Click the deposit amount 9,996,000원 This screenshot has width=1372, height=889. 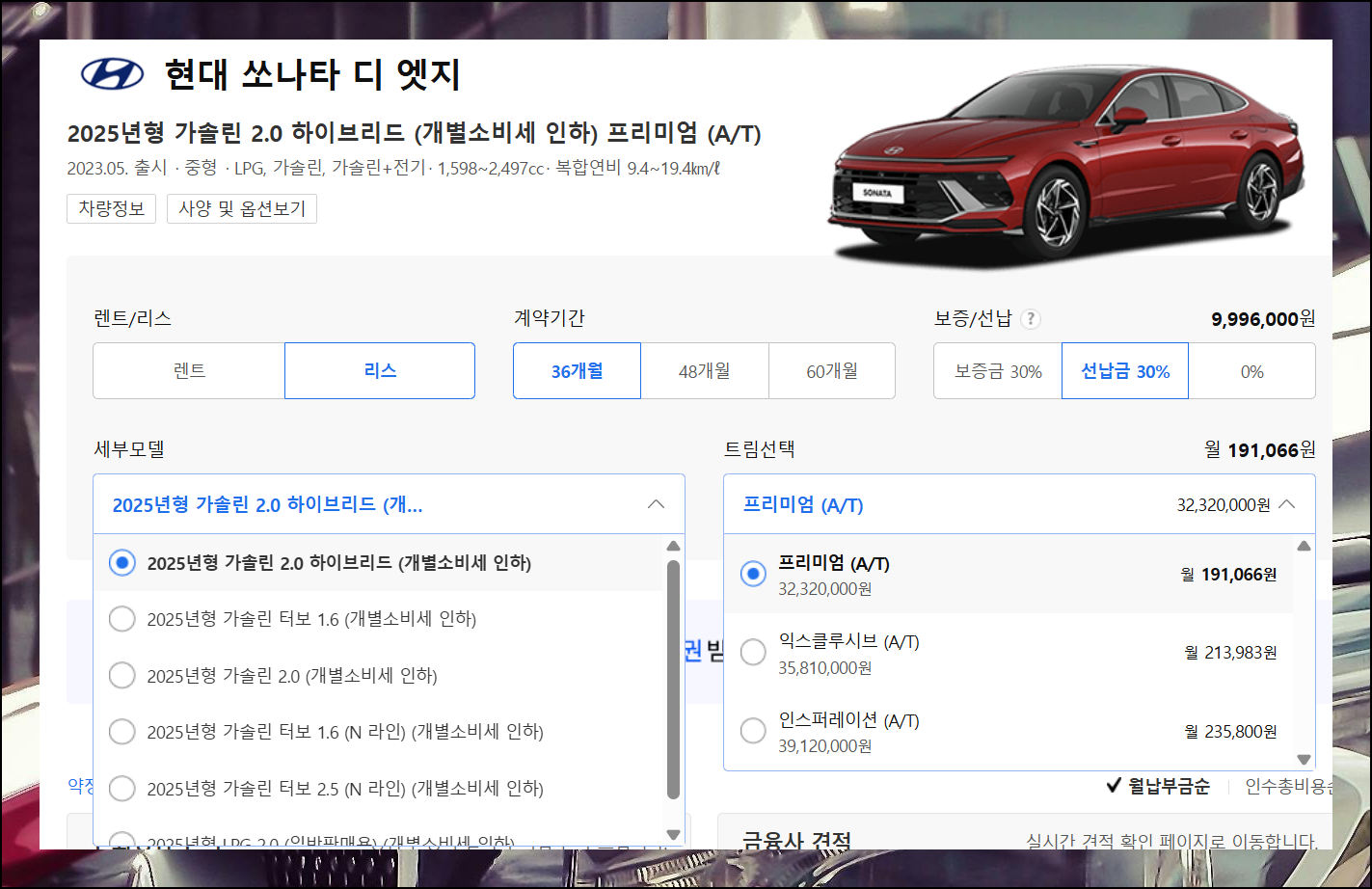[1263, 319]
